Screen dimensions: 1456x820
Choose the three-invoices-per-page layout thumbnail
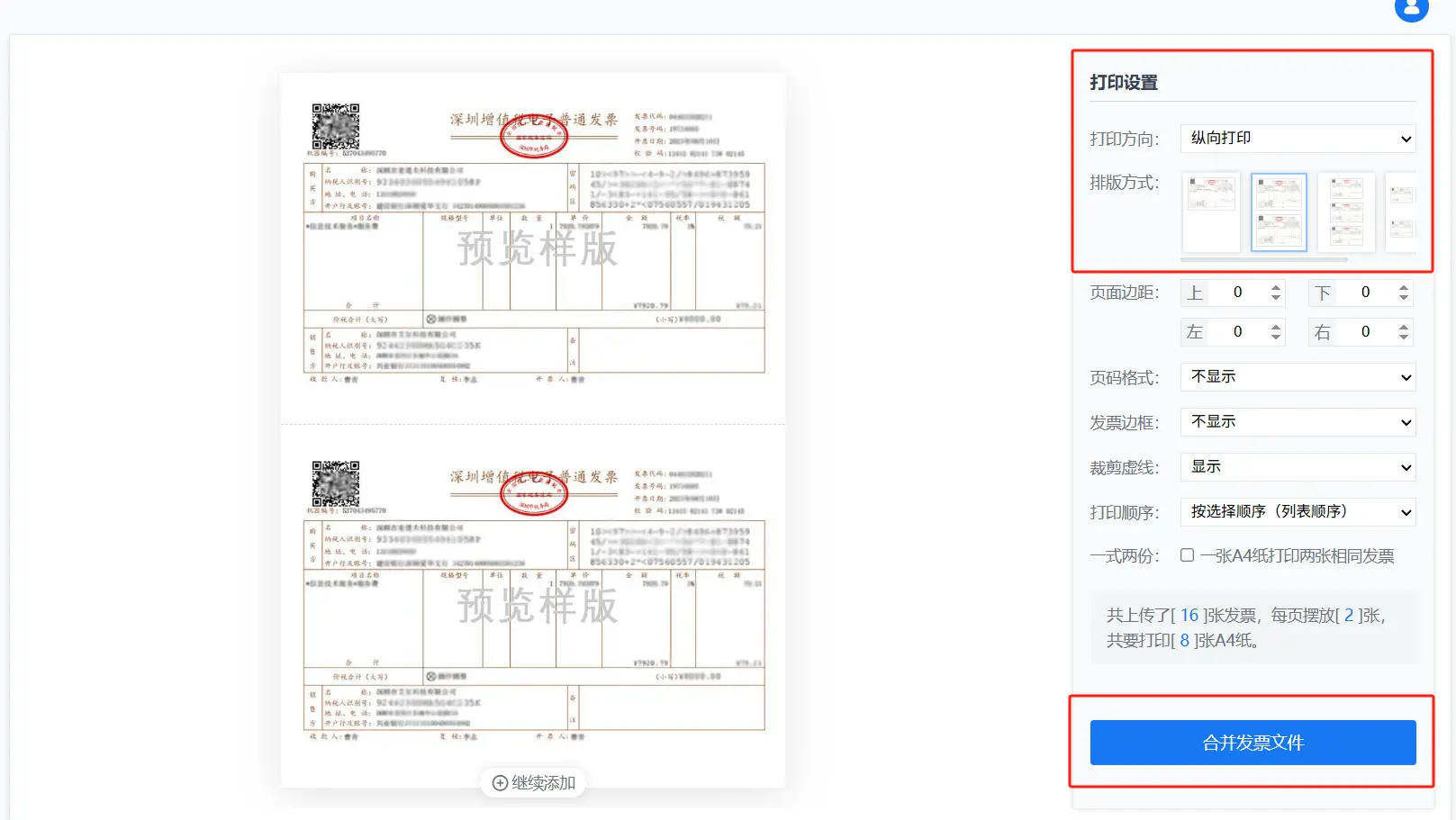pos(1346,212)
